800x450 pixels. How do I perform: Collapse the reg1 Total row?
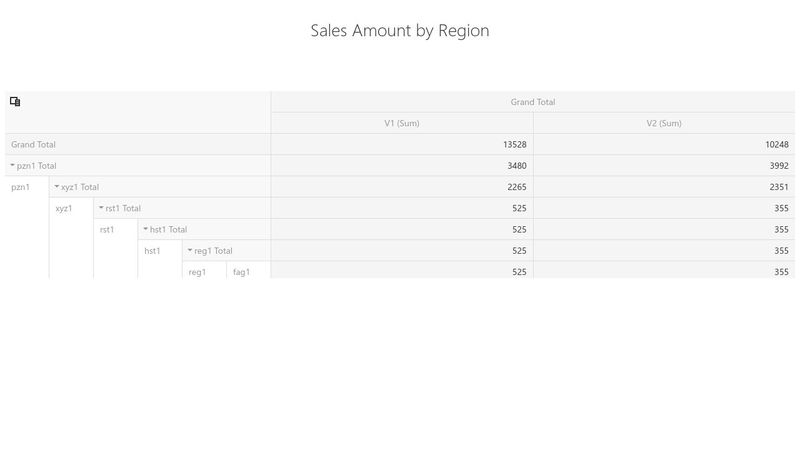pos(190,250)
